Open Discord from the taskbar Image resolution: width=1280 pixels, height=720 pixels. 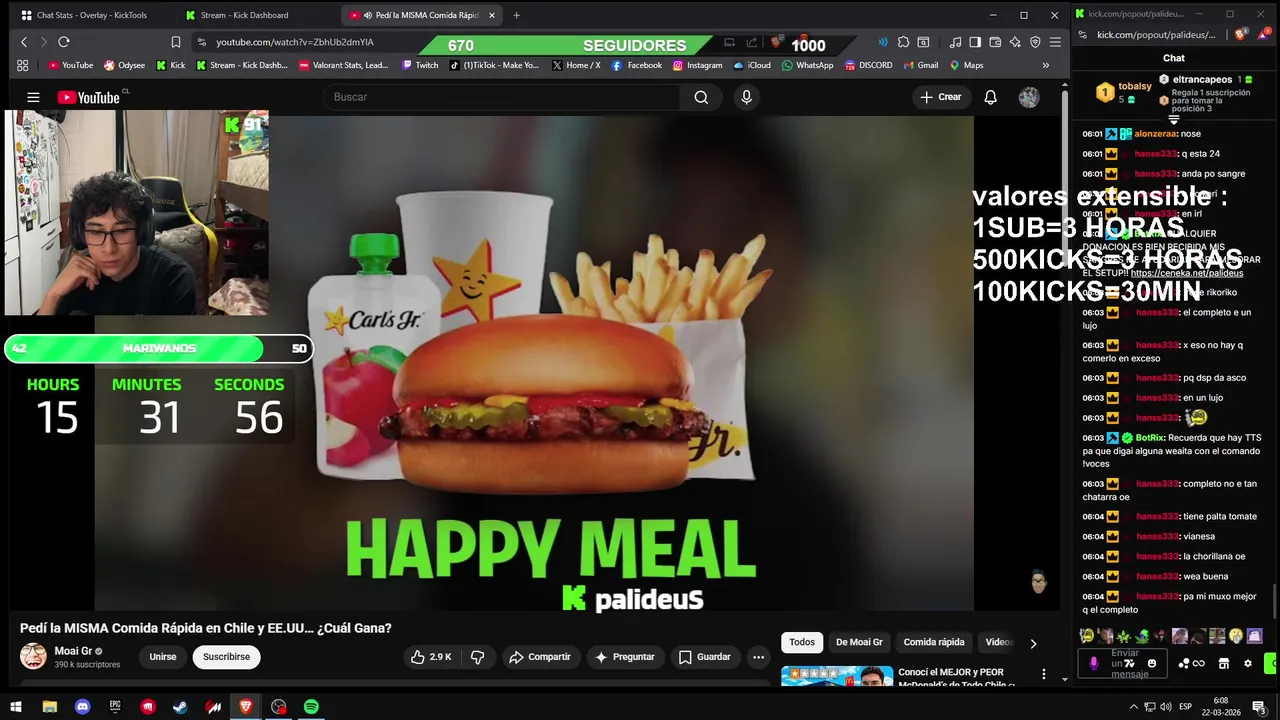83,706
